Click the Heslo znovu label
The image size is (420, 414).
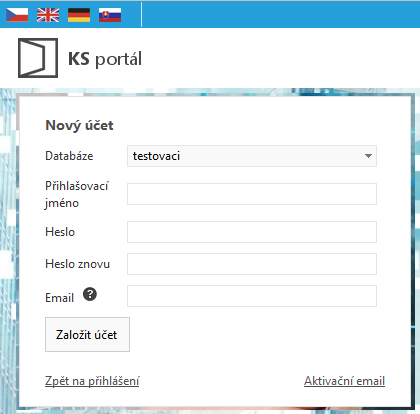[x=77, y=264]
